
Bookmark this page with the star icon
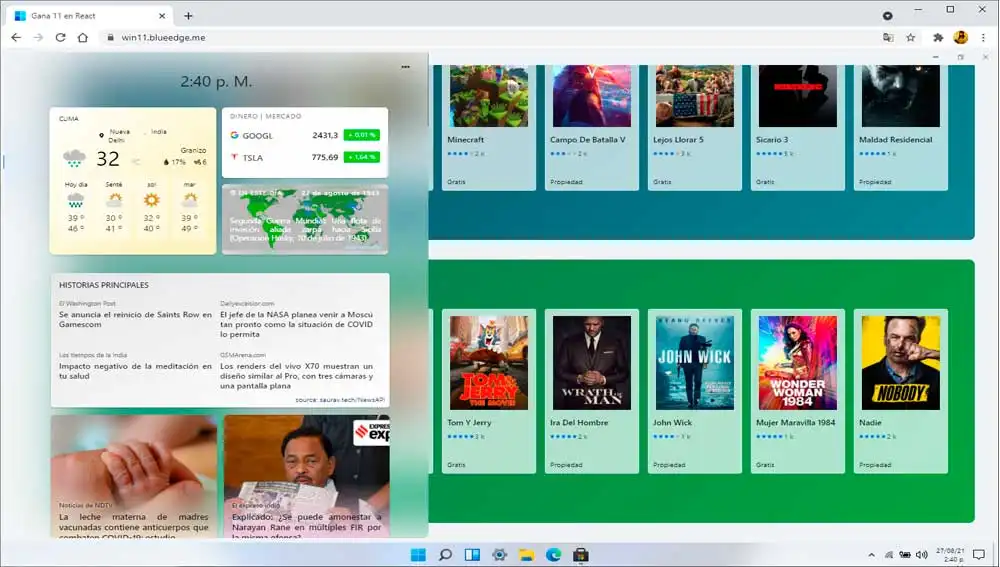[x=911, y=37]
